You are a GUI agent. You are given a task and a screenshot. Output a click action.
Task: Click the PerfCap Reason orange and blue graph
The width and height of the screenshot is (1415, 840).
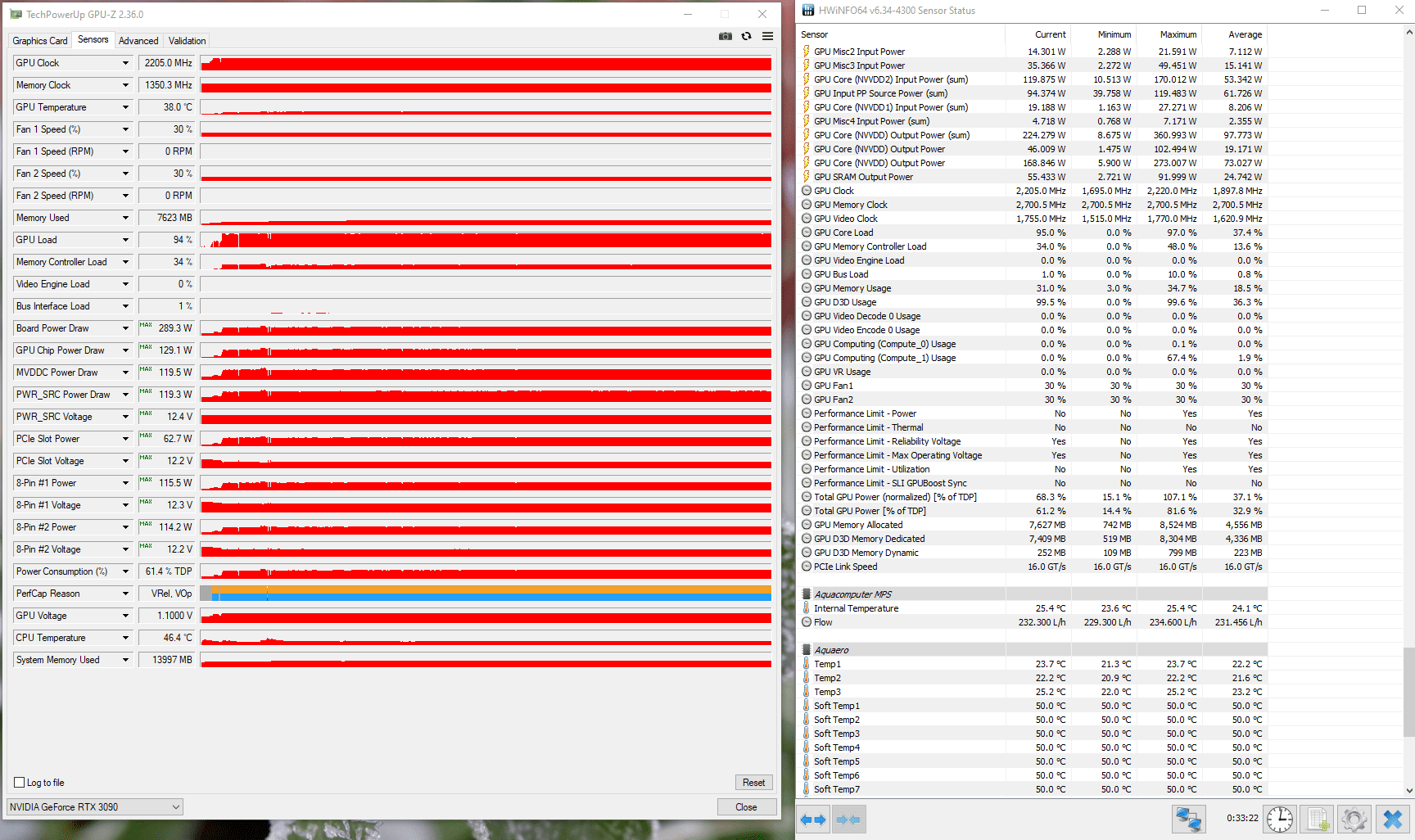pyautogui.click(x=486, y=594)
